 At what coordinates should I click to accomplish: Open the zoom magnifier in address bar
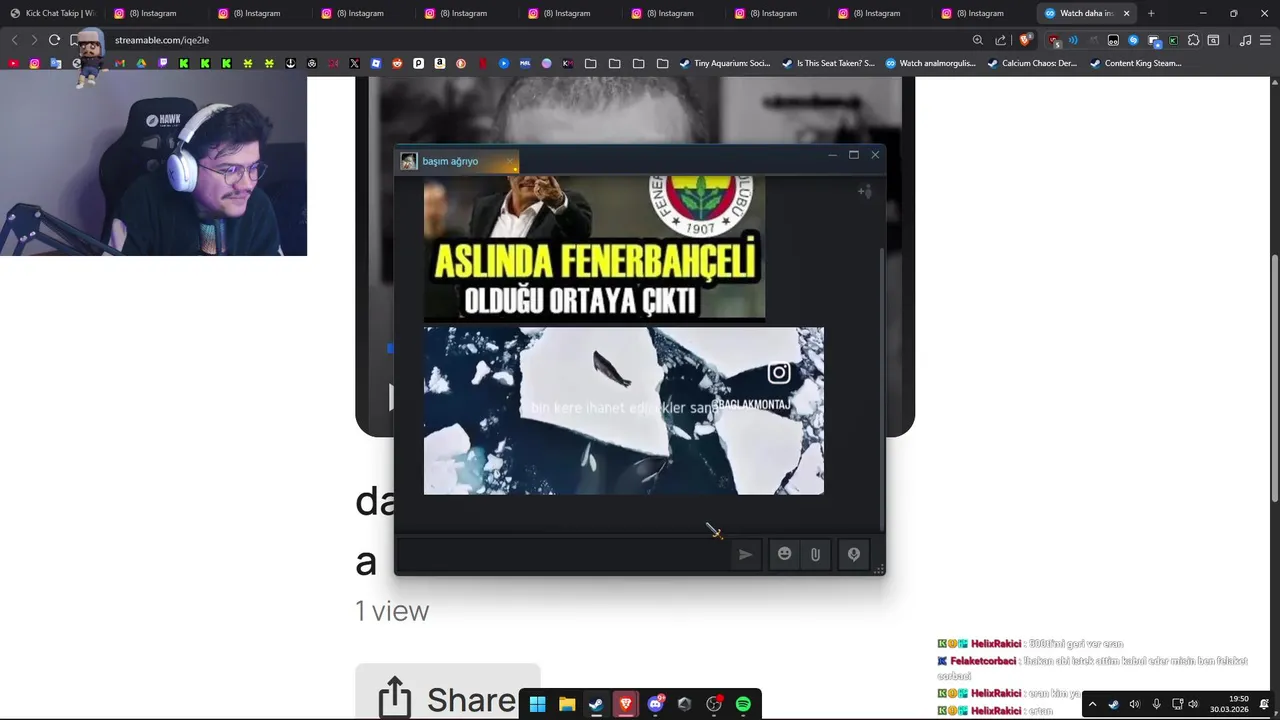[977, 40]
